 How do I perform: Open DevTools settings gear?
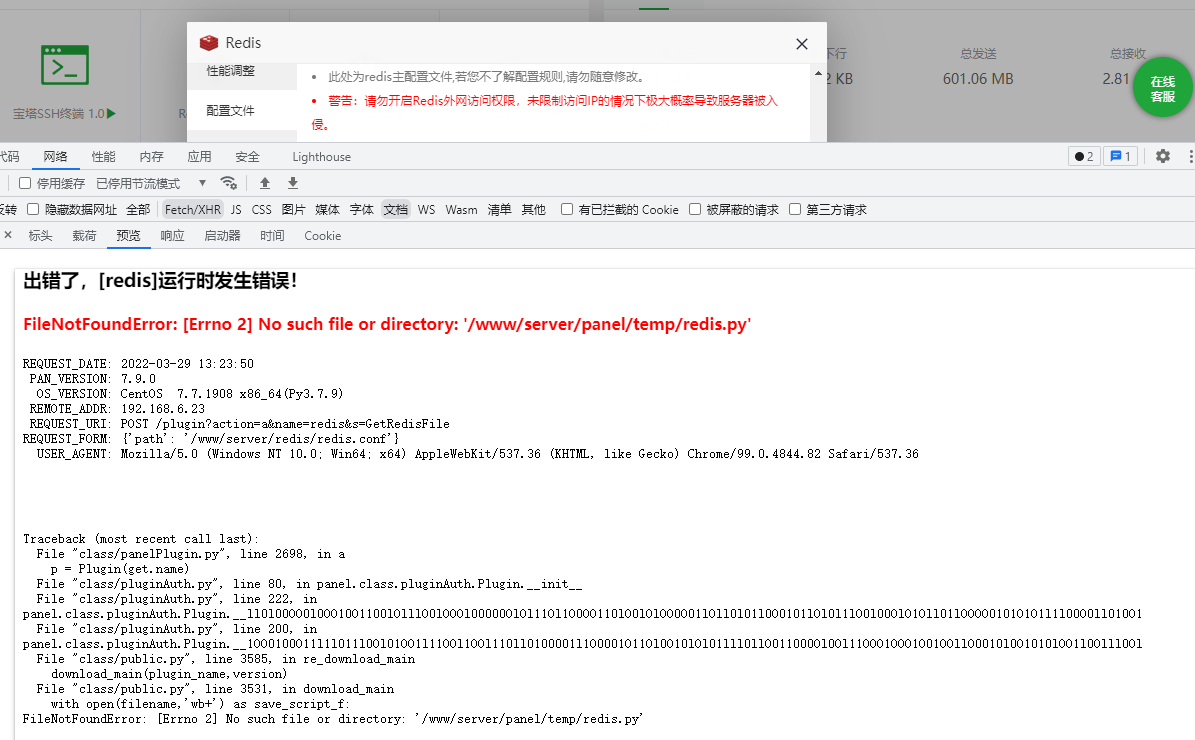1162,156
